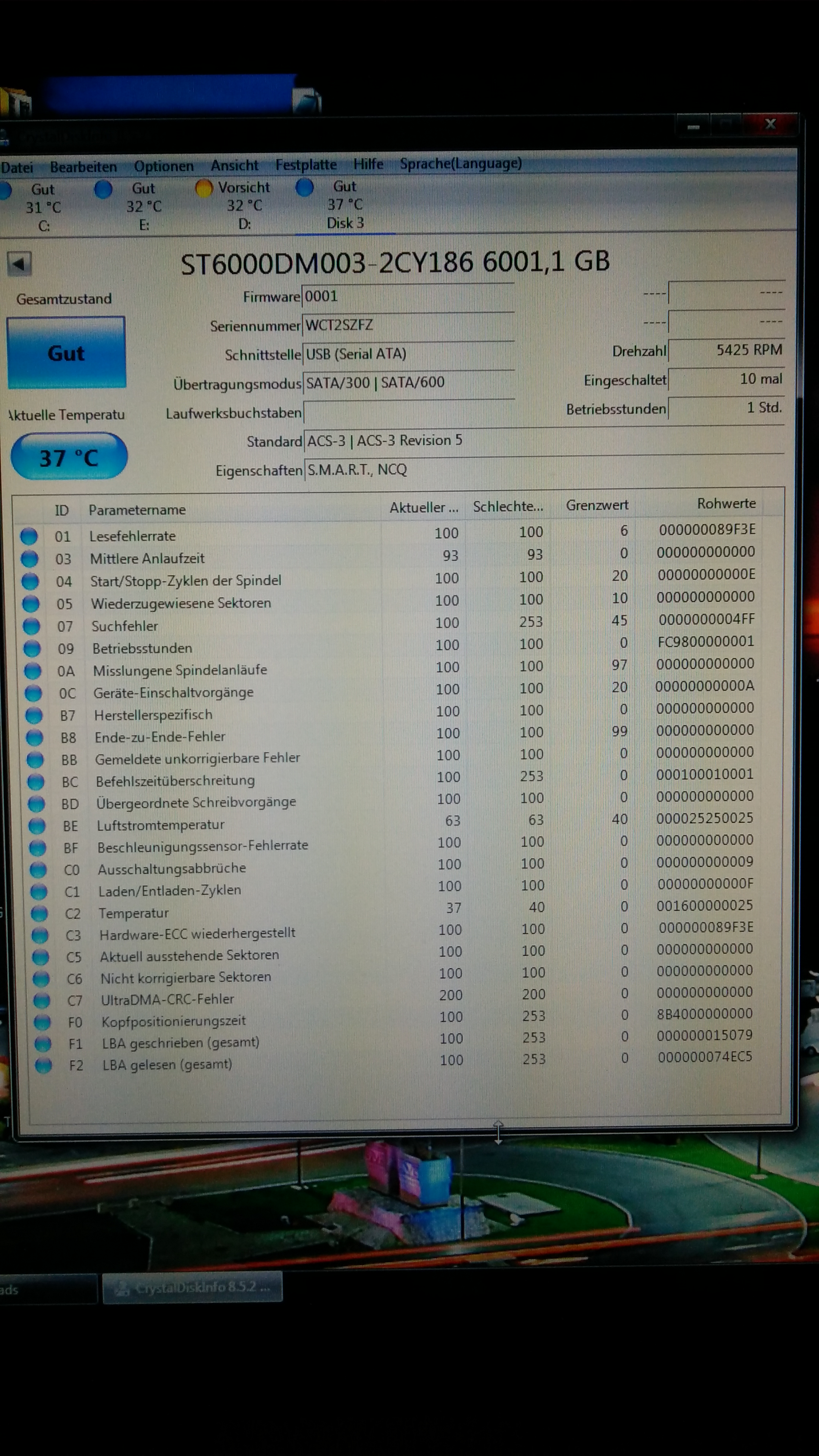Screen dimensions: 819x1456
Task: Click status dot for Temperatur row
Action: (x=39, y=913)
